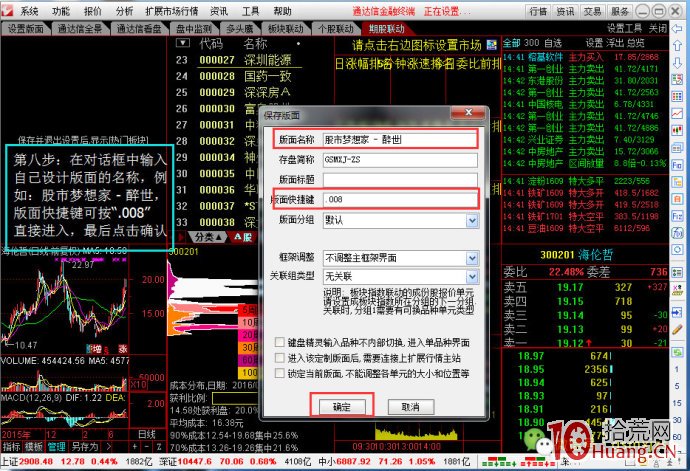Click the 管理 button below the chart
Viewport: 690px width, 471px height.
56,447
